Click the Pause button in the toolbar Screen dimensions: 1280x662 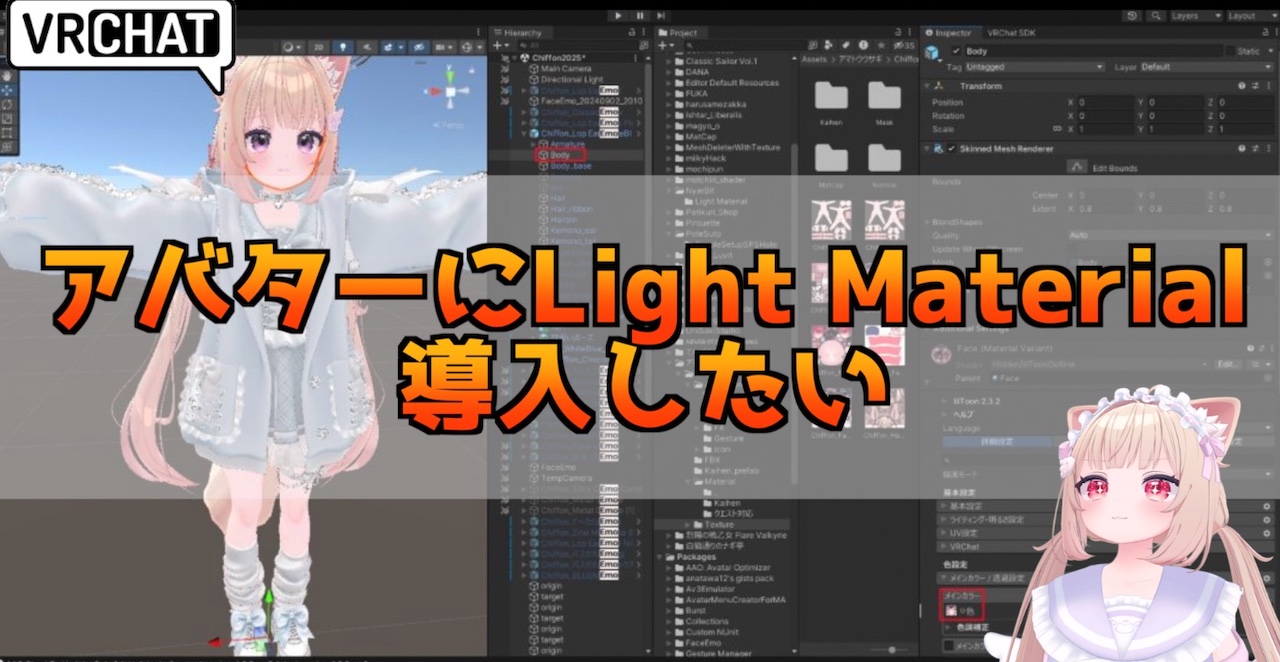[x=640, y=16]
